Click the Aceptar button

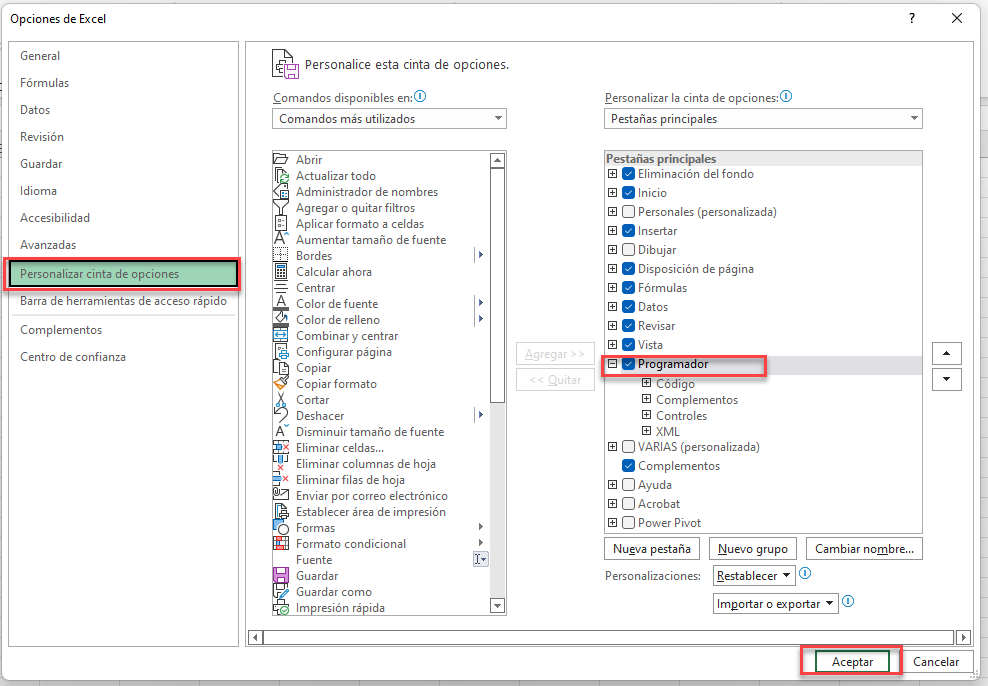[852, 661]
